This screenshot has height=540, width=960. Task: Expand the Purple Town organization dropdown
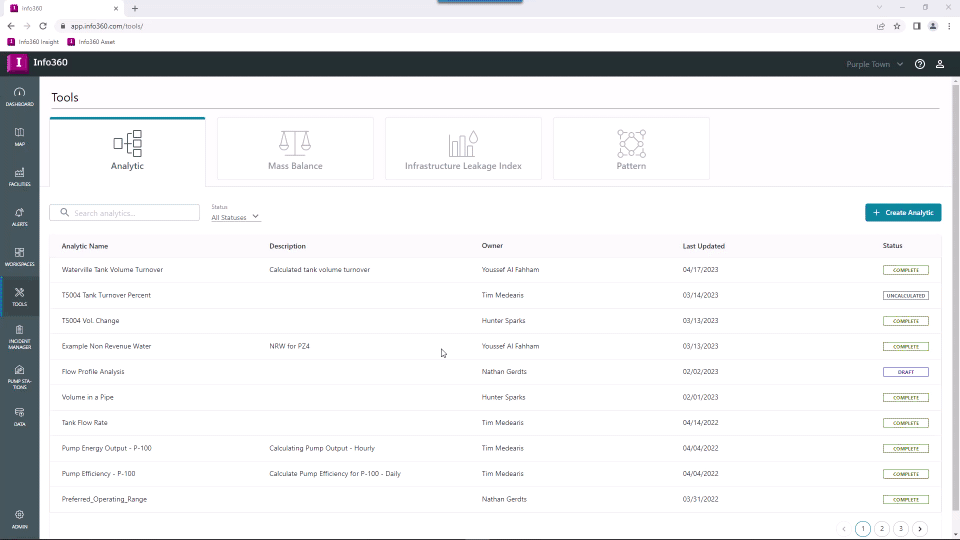874,64
